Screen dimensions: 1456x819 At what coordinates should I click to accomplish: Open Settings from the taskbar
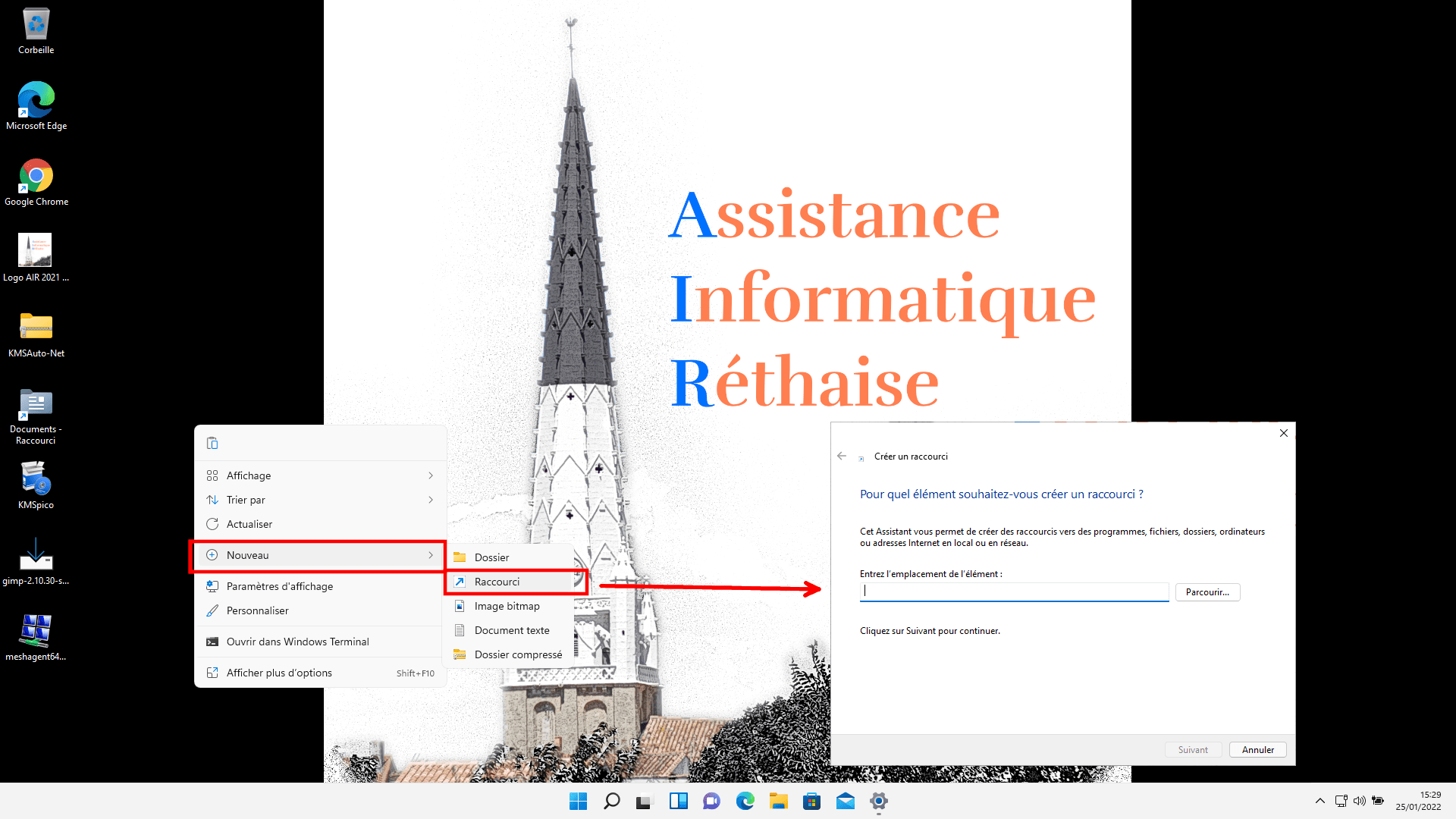878,801
